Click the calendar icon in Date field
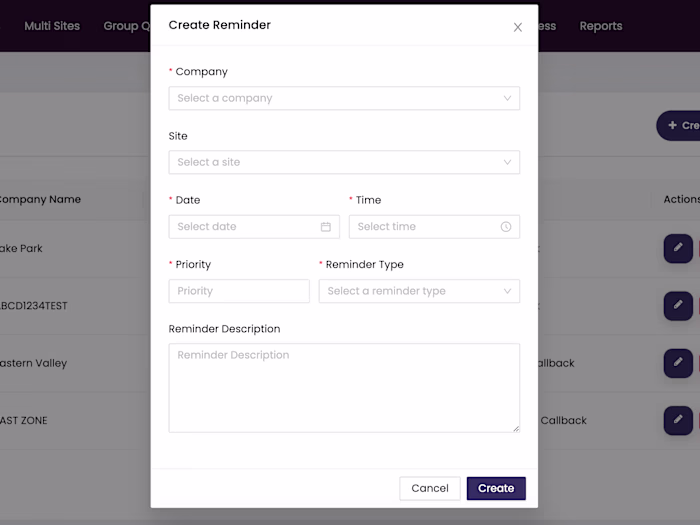Screen dimensions: 700x525 [x=326, y=227]
